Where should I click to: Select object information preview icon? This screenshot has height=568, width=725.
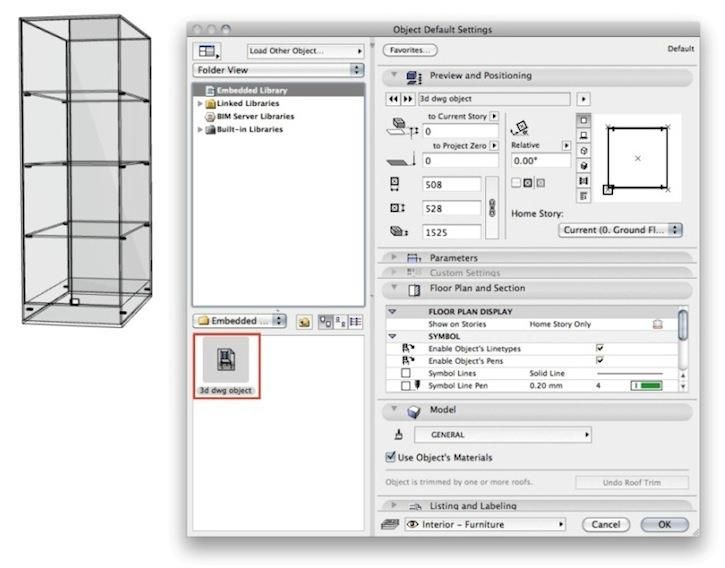tap(584, 196)
